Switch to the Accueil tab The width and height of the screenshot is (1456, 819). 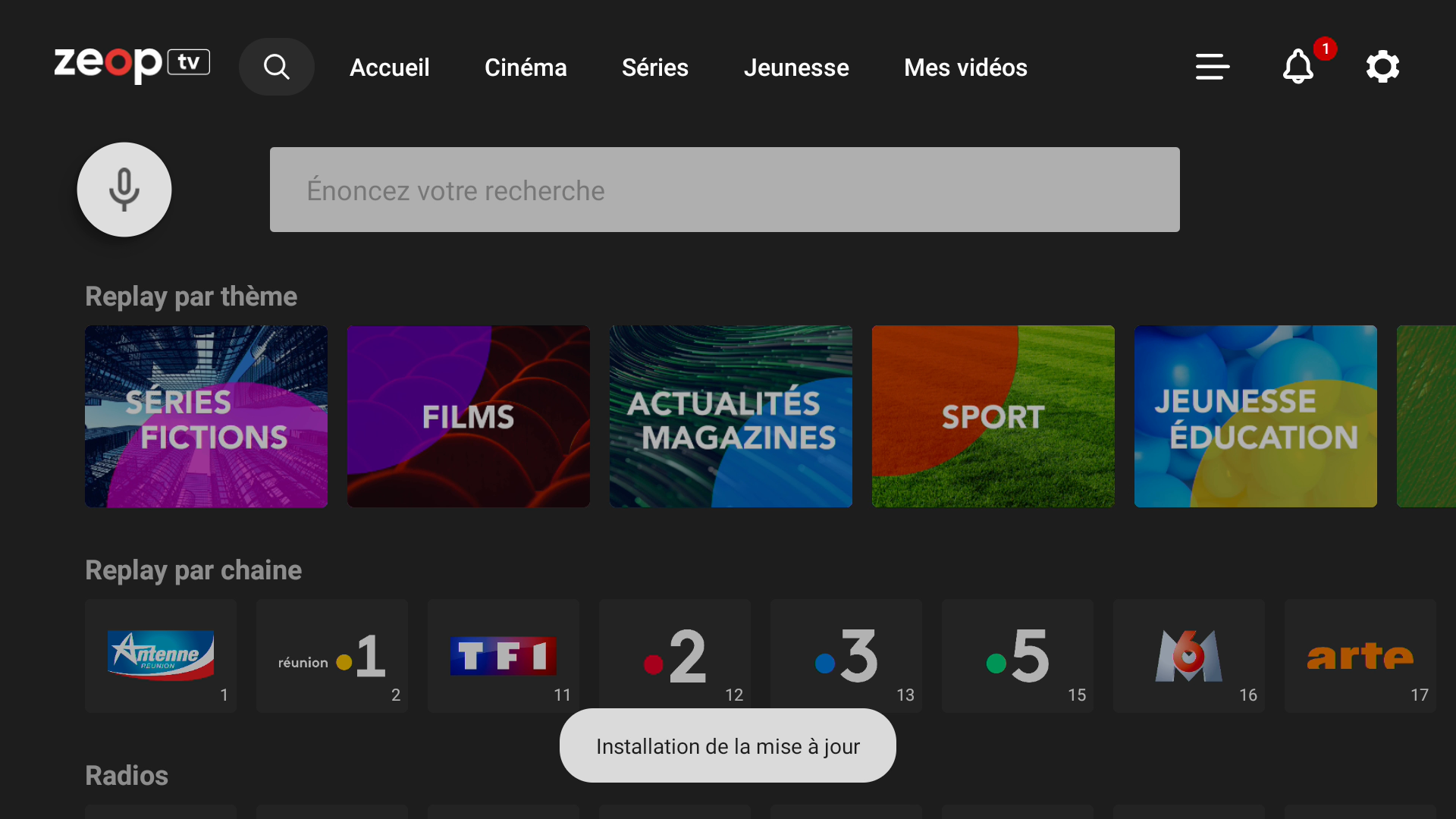point(389,67)
